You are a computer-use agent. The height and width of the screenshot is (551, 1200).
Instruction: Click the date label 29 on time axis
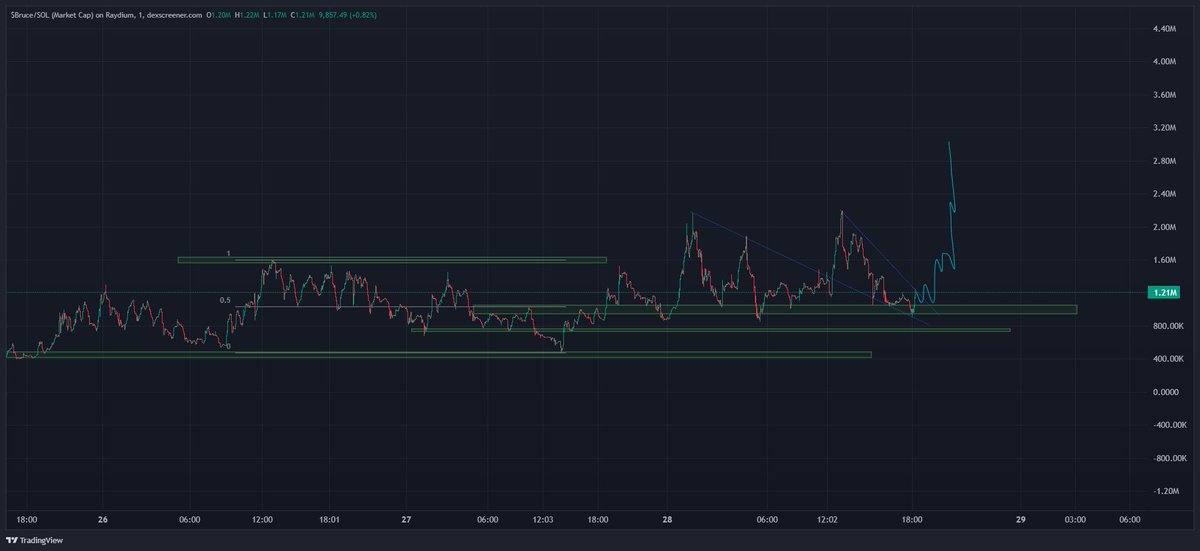(x=1020, y=520)
